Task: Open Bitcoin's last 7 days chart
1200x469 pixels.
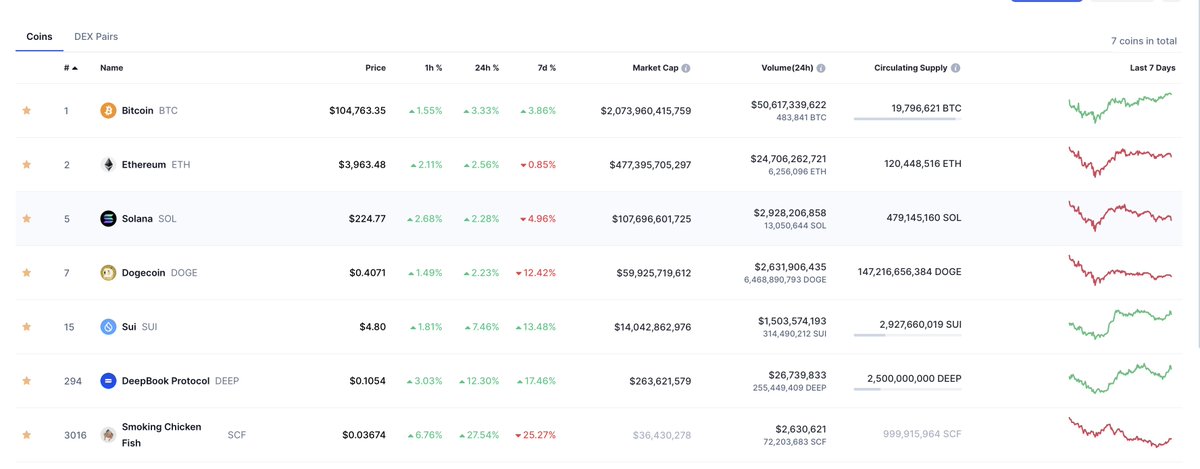Action: pyautogui.click(x=1120, y=107)
